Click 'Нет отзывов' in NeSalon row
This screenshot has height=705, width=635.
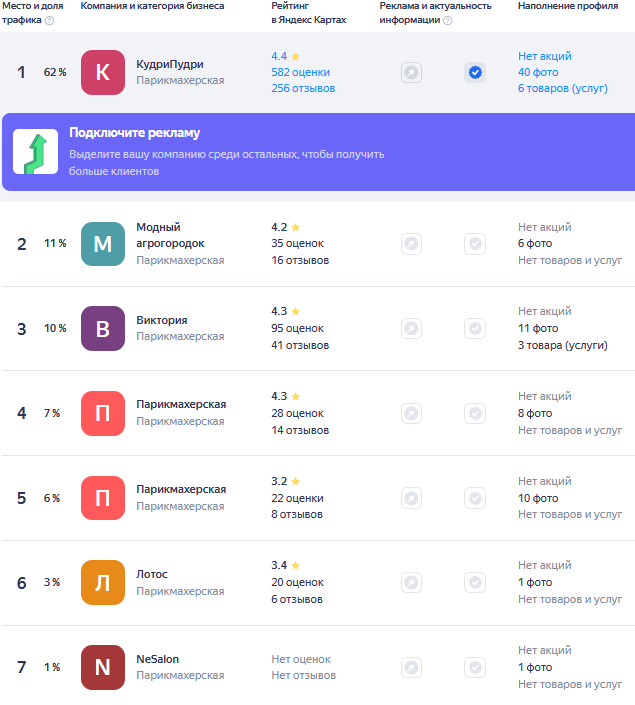coord(304,675)
